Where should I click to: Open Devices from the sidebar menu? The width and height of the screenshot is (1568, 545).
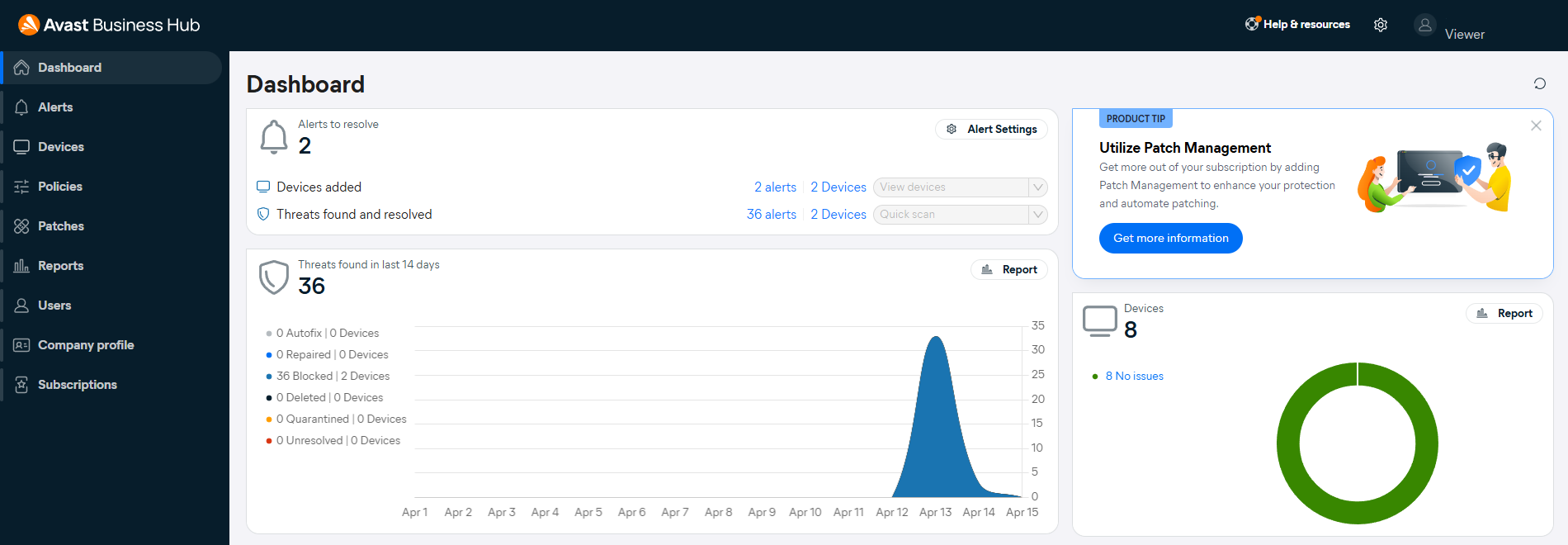click(x=112, y=147)
